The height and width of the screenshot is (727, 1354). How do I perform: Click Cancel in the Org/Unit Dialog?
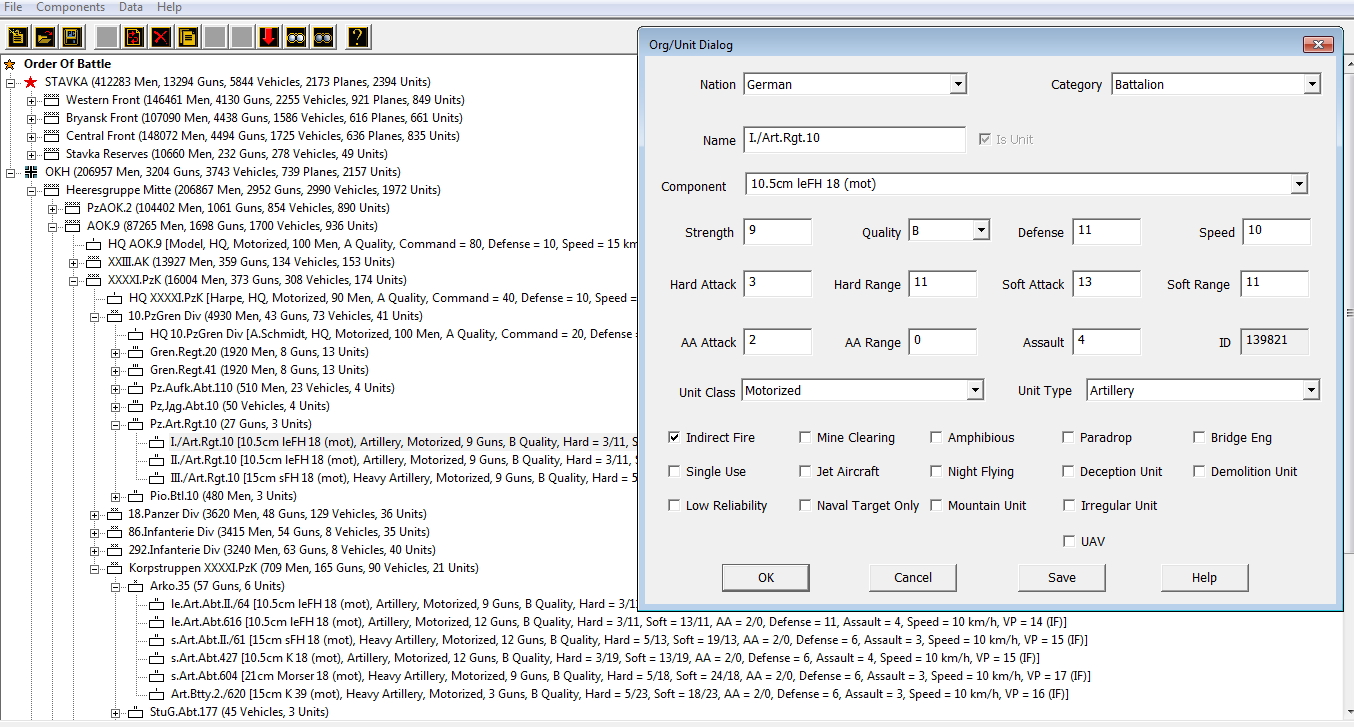click(913, 578)
